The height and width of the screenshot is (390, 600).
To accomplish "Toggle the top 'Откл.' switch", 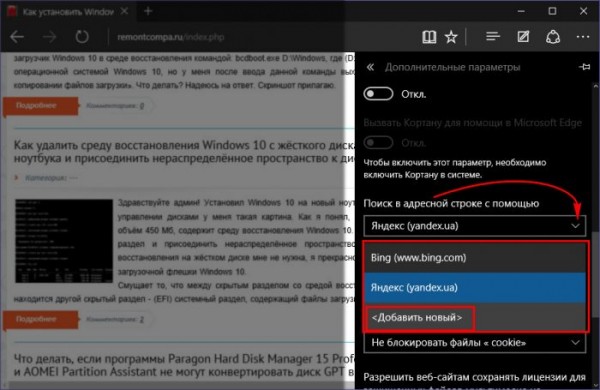I will click(x=378, y=94).
